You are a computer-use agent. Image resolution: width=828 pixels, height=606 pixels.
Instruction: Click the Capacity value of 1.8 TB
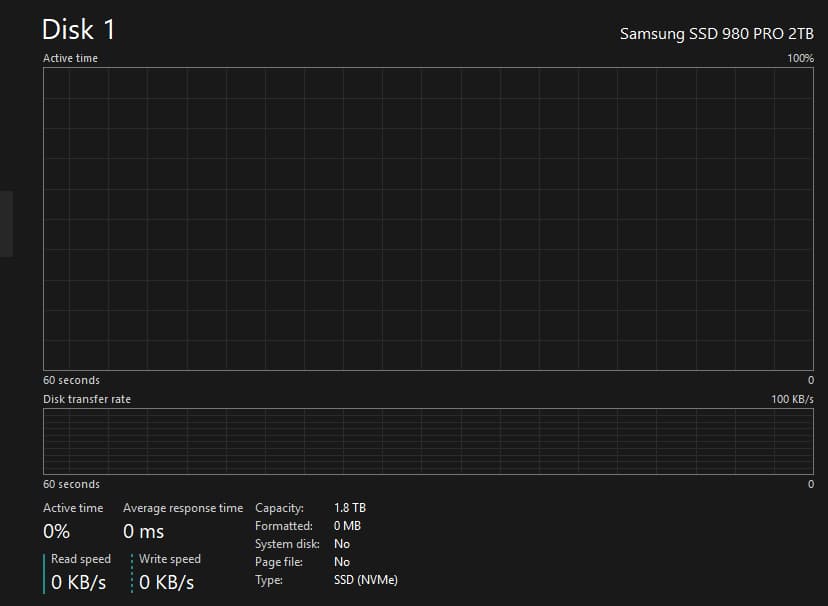click(x=350, y=507)
